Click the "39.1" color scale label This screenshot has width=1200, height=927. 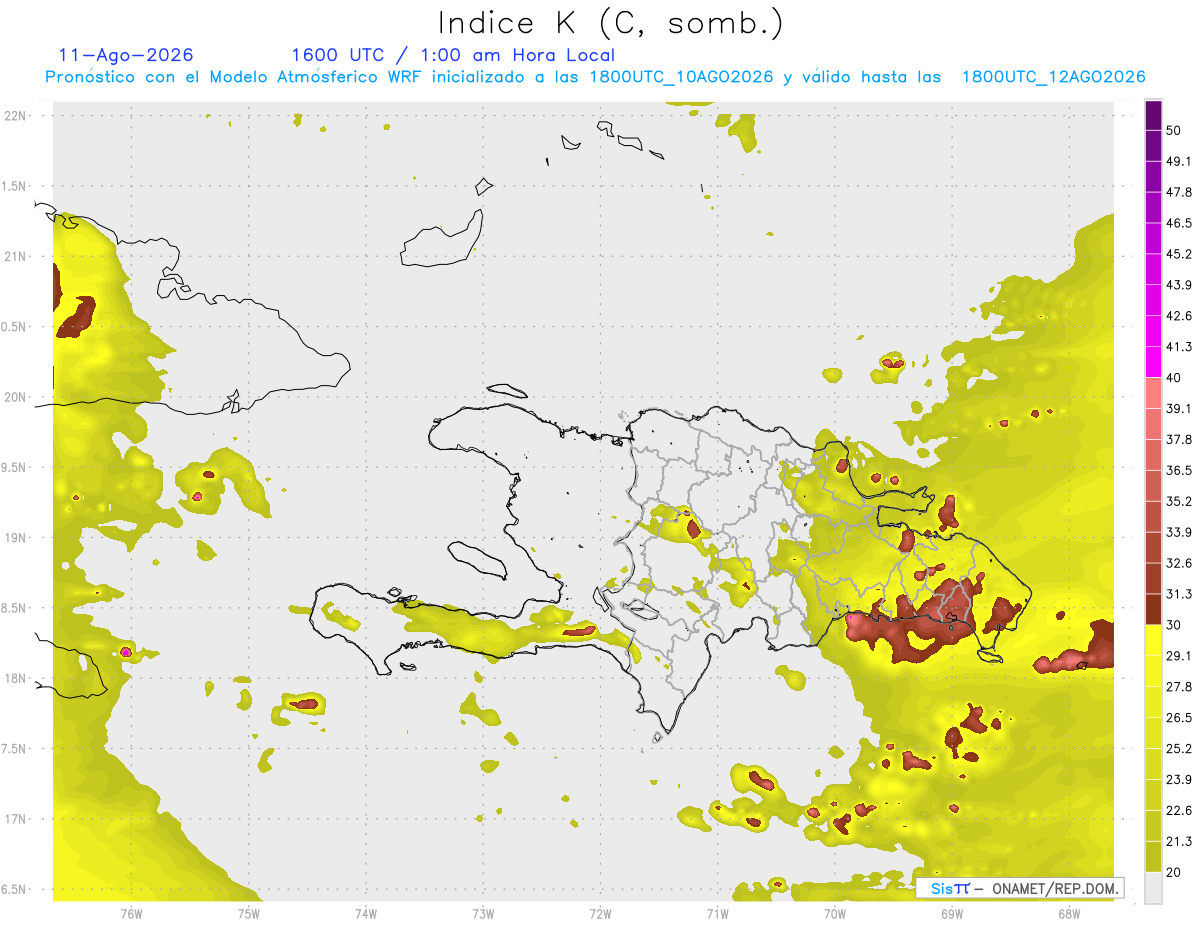[1179, 409]
